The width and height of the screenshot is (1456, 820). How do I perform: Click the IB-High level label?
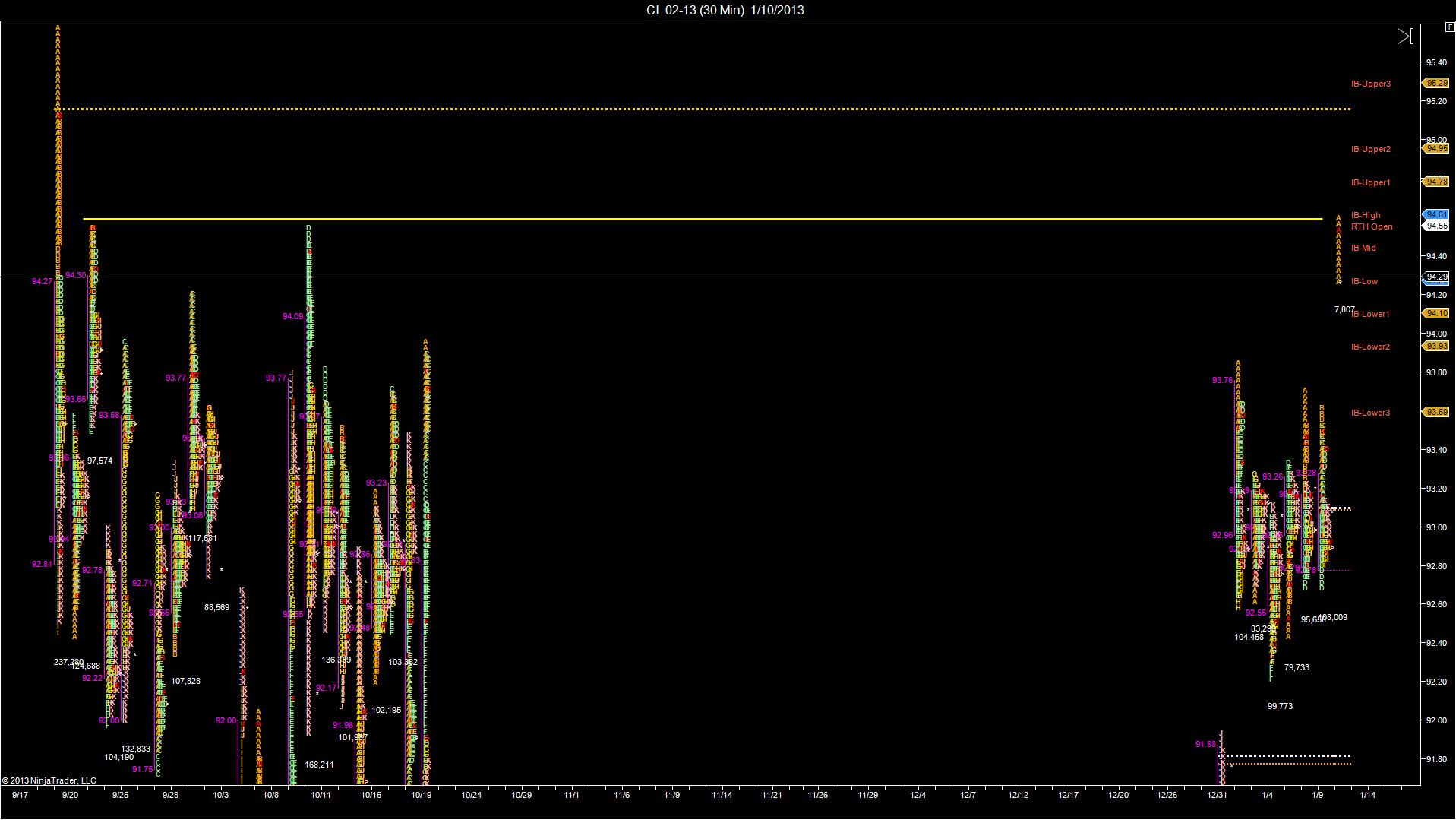click(1366, 215)
